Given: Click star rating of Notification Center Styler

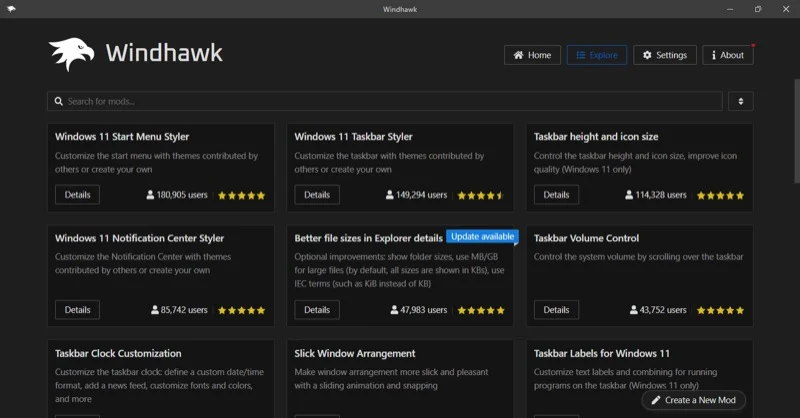Looking at the screenshot, I should click(241, 310).
